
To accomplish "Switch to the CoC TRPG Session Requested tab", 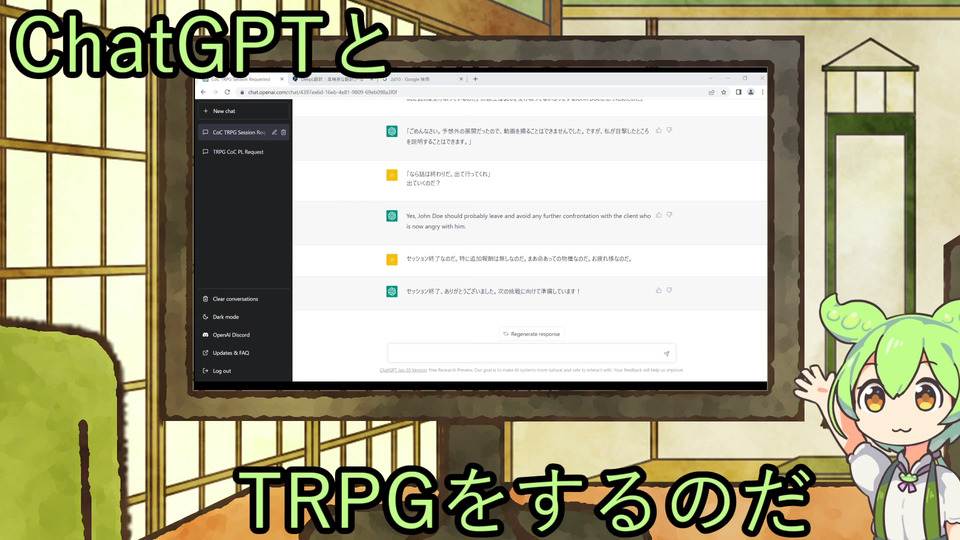I will pos(241,79).
